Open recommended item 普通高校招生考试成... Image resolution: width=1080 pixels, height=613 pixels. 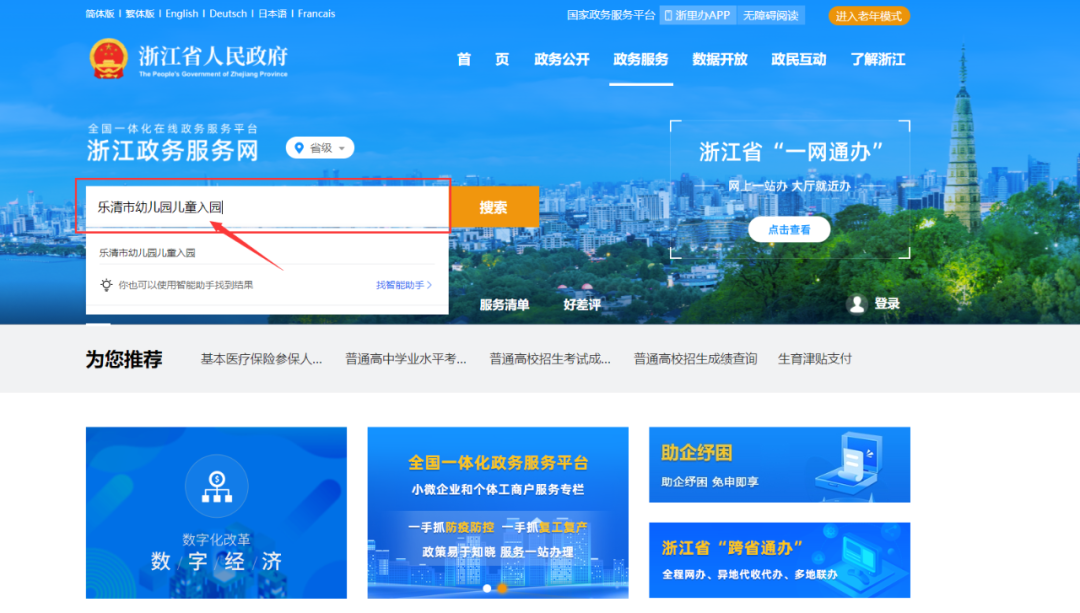550,359
